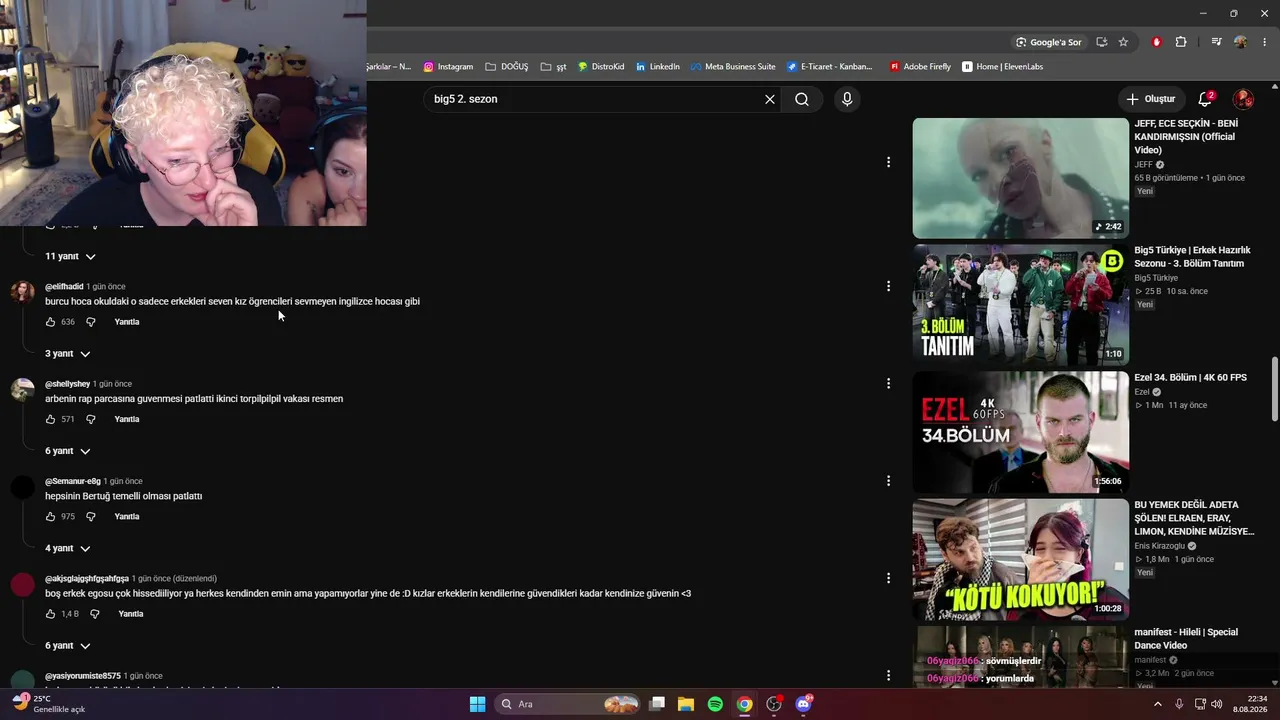Viewport: 1280px width, 720px height.
Task: Open YouTube notifications bell
Action: [1206, 99]
